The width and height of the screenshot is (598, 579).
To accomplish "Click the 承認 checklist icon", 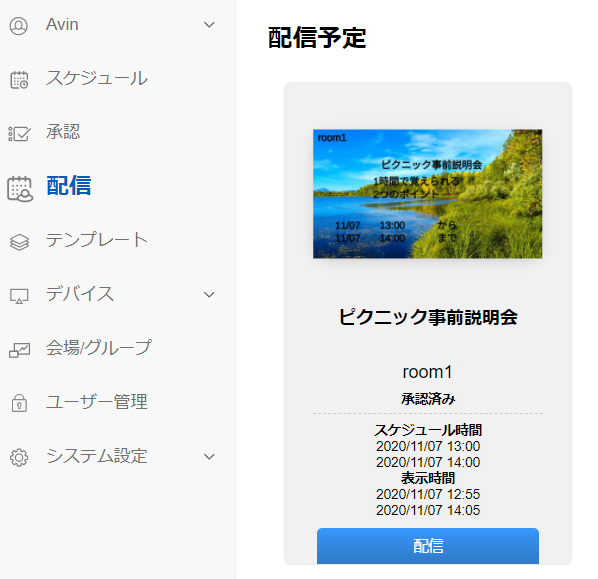I will 19,134.
